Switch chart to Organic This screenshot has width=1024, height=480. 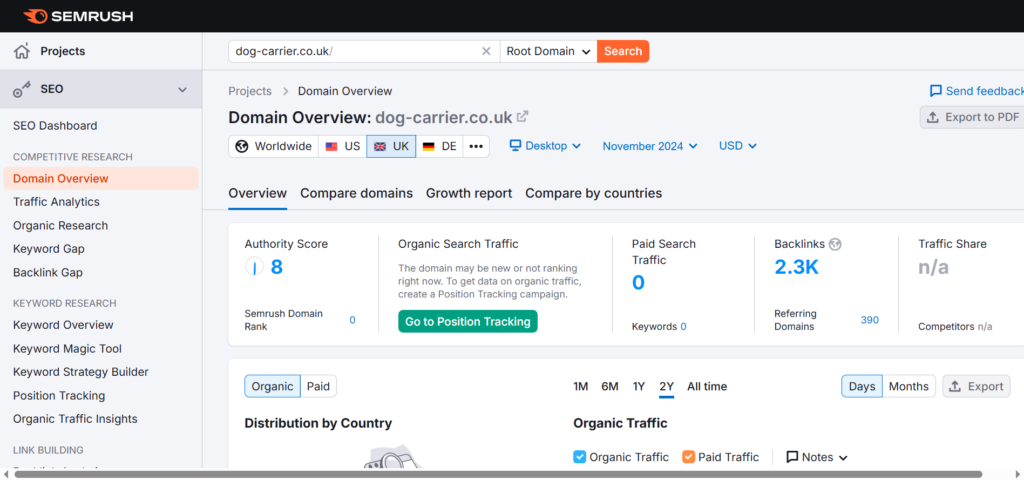click(272, 387)
